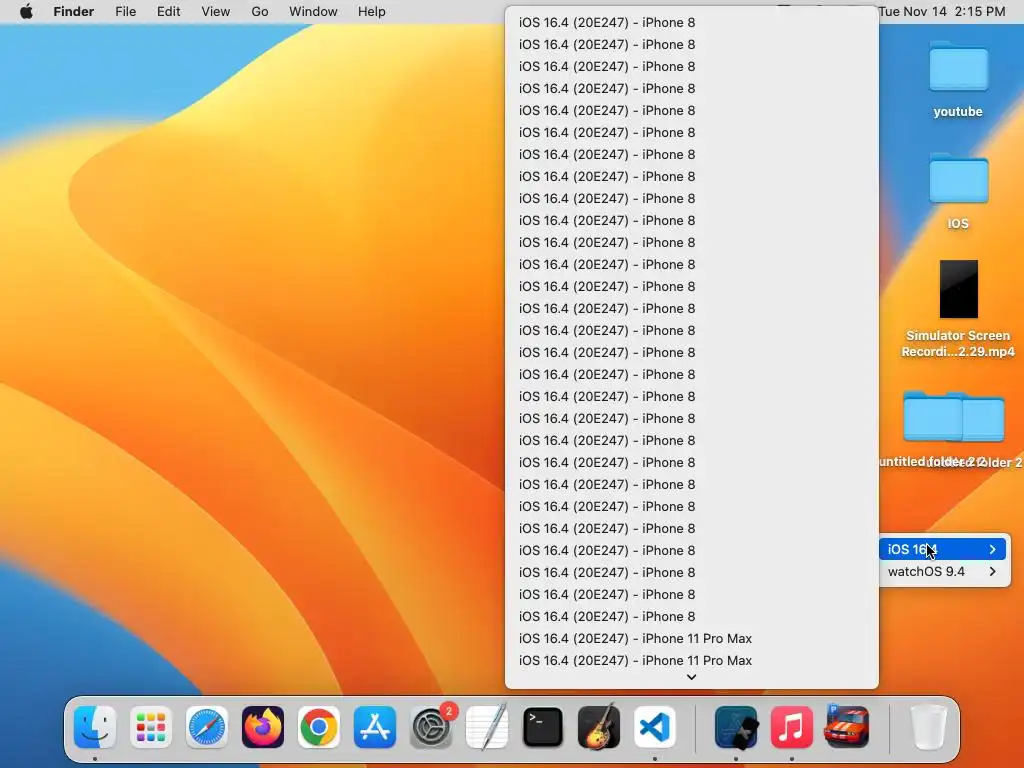Open System Settings with badge in Dock
The image size is (1024, 768).
pyautogui.click(x=431, y=727)
